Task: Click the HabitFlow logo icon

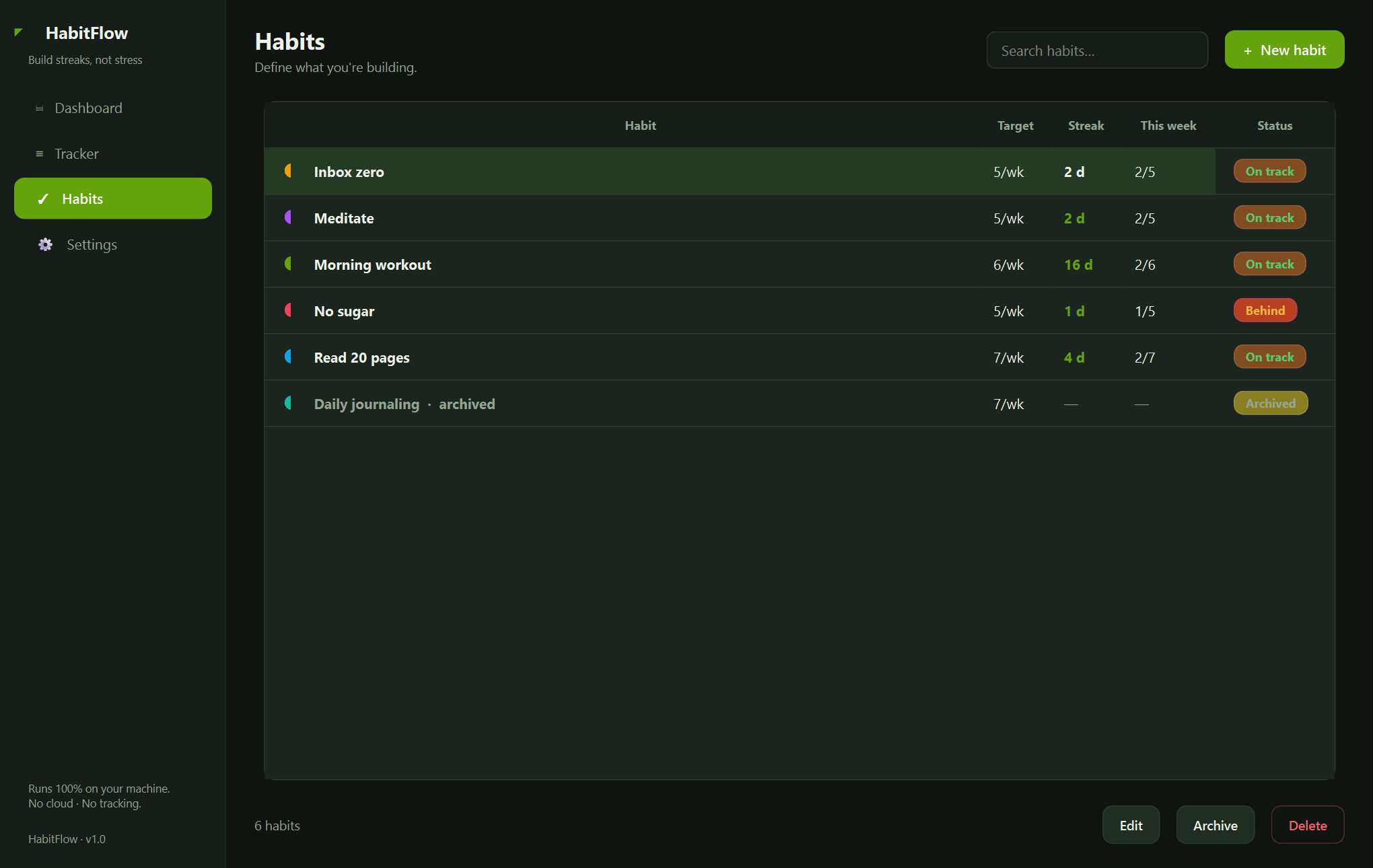Action: coord(19,32)
